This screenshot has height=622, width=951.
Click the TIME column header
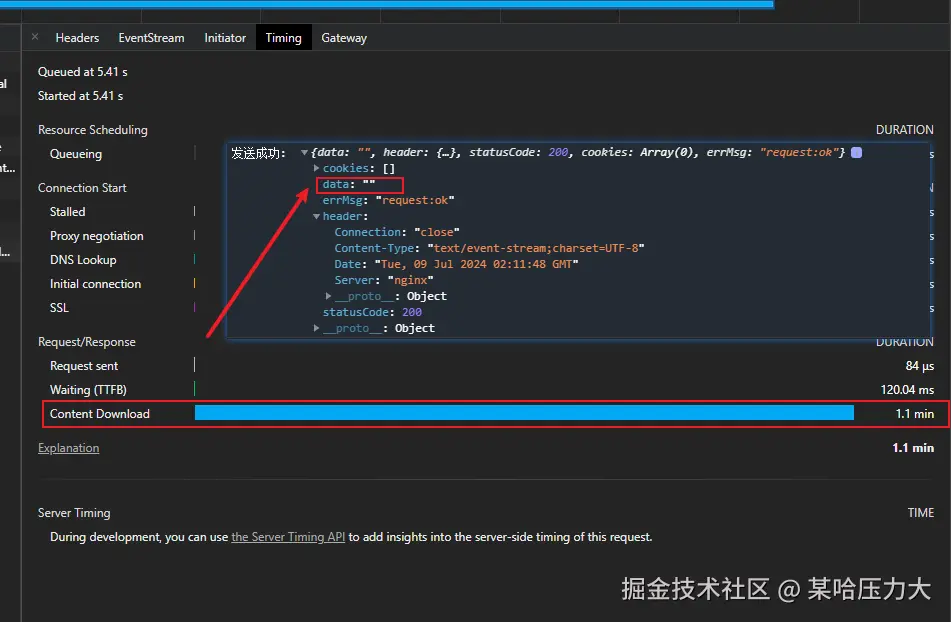click(921, 513)
